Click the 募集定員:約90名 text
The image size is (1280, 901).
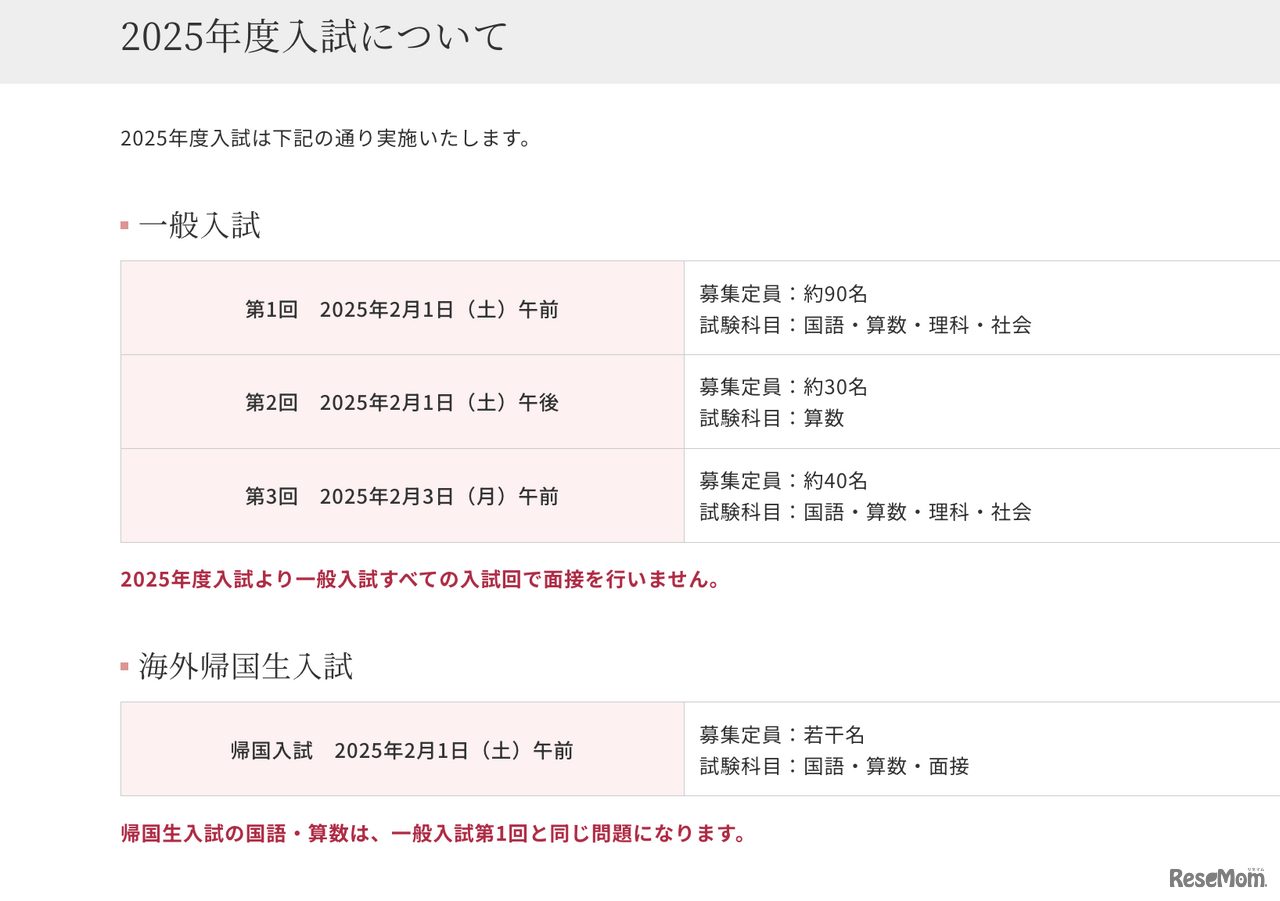[x=783, y=294]
